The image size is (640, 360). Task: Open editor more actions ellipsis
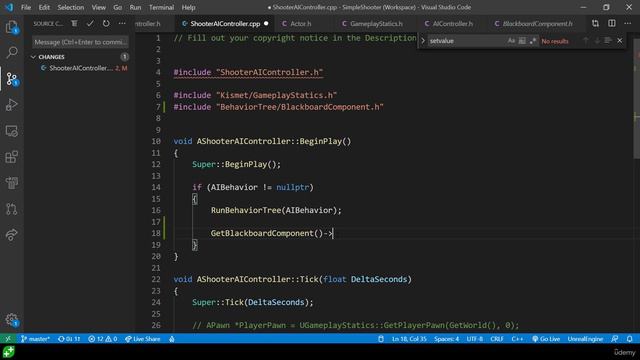(628, 24)
